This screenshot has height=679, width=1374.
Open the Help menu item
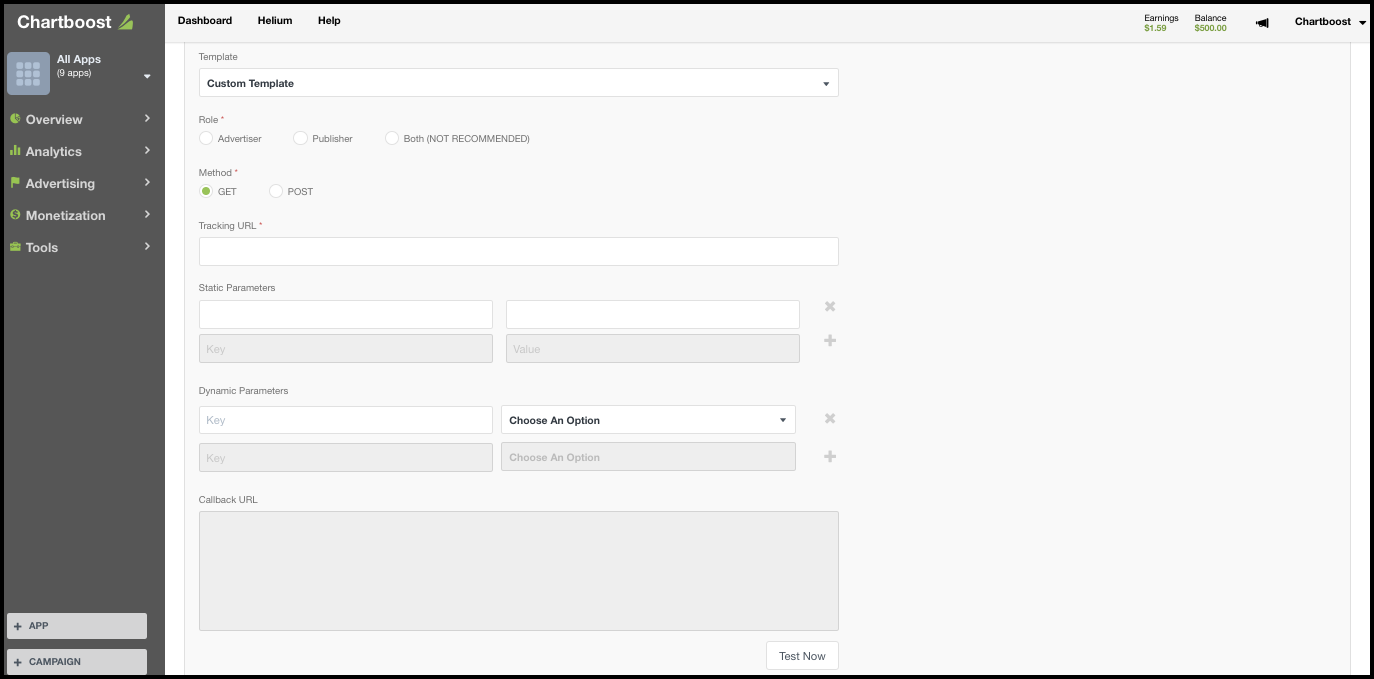coord(329,20)
